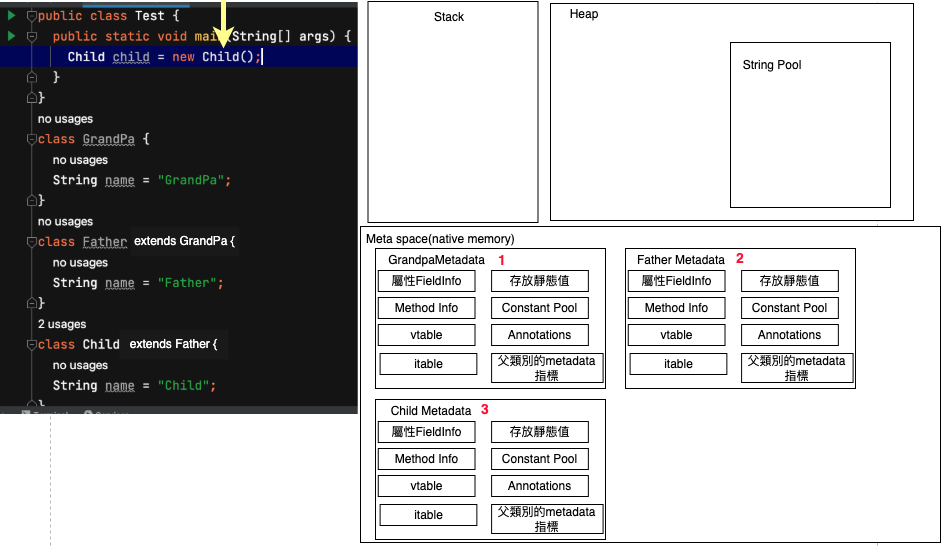Select GrandpaMetadata Annotations box
The image size is (944, 546).
pos(539,335)
